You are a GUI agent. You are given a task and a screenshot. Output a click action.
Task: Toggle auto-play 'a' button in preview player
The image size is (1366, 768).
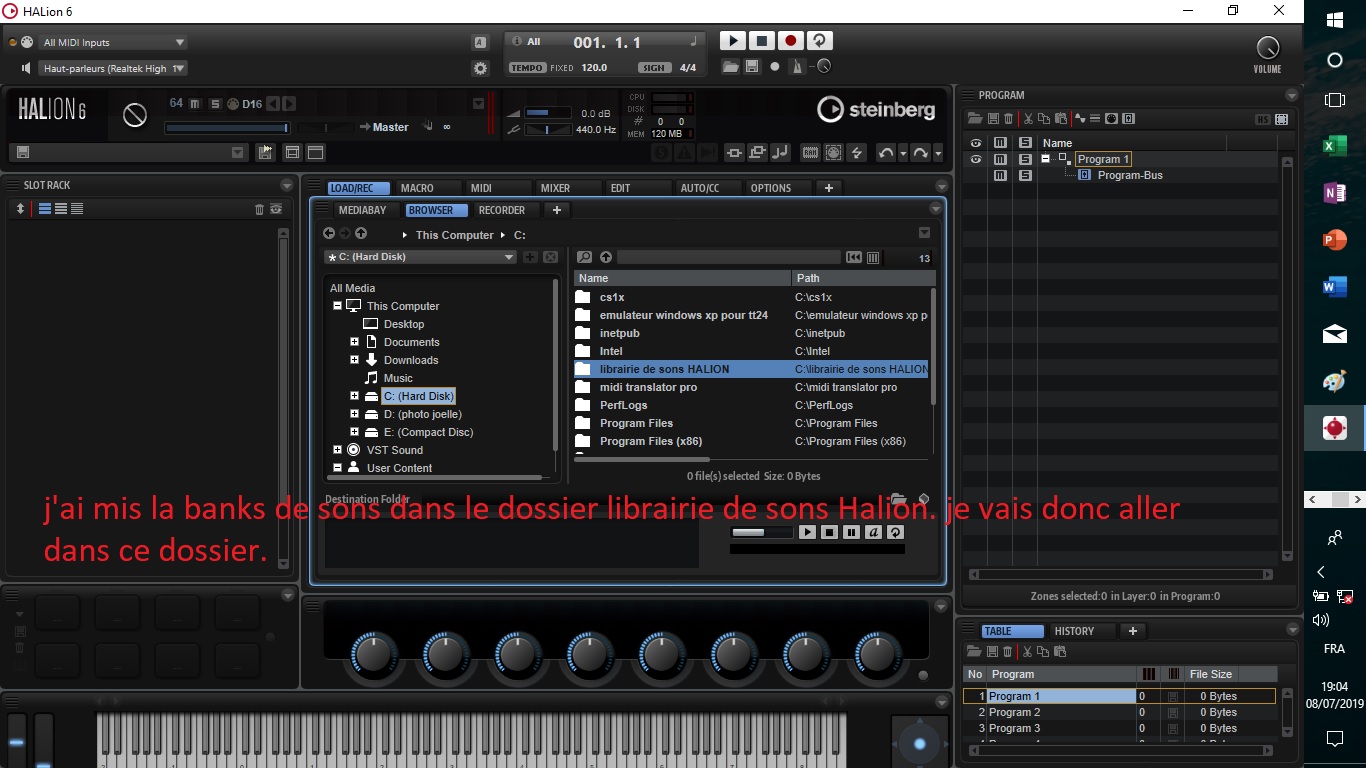pos(873,533)
